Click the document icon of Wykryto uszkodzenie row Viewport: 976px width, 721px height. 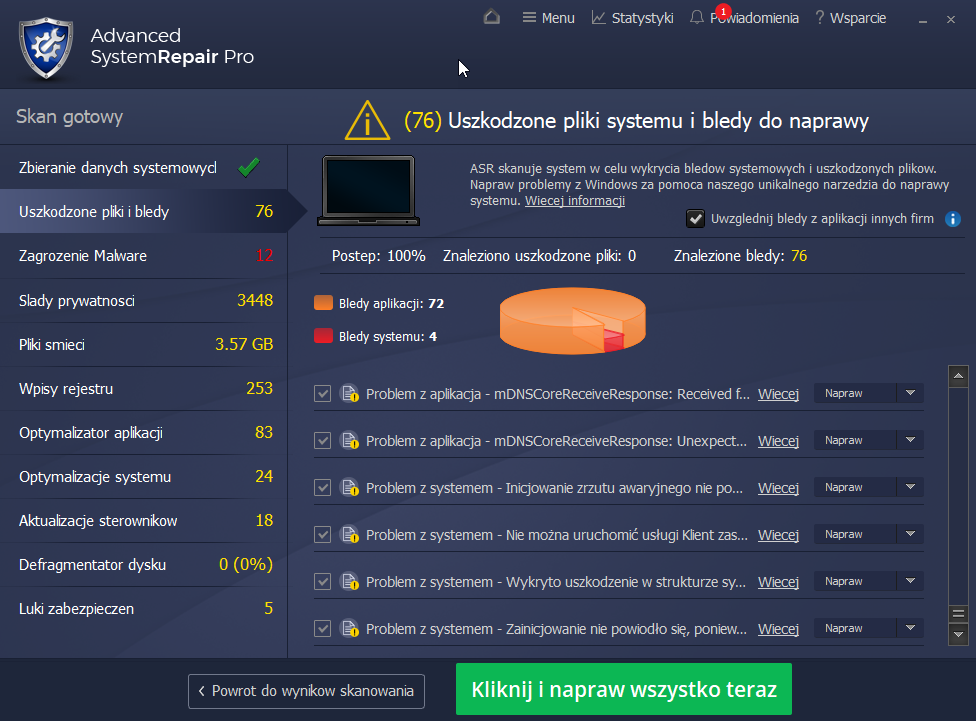click(x=350, y=582)
